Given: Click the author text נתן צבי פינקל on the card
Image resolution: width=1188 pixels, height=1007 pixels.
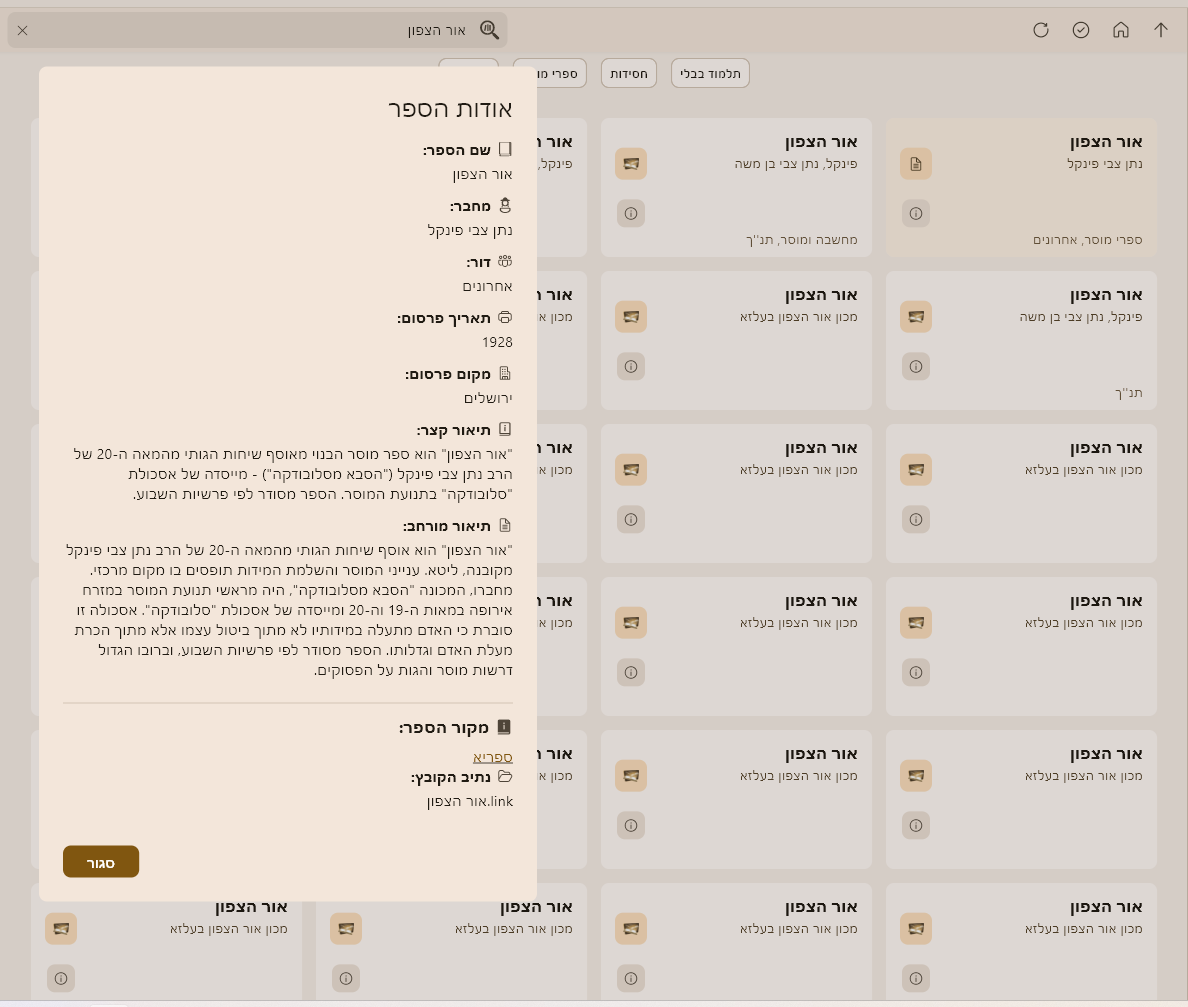Looking at the screenshot, I should click(x=1105, y=164).
